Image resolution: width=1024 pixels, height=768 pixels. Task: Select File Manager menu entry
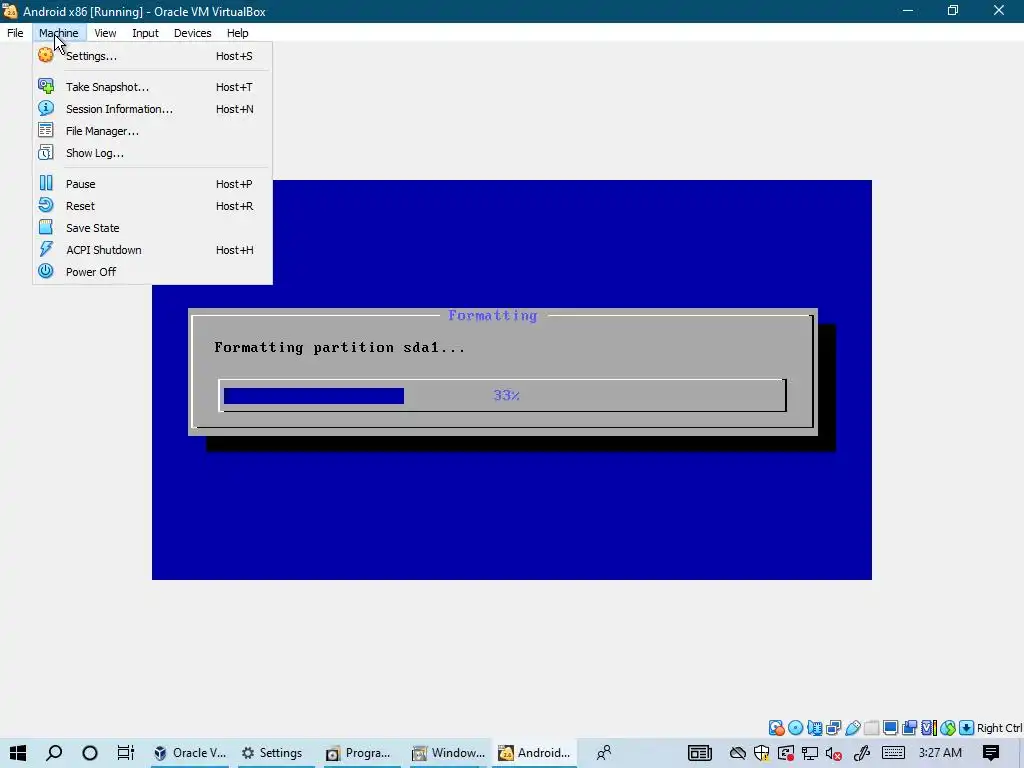pyautogui.click(x=152, y=131)
